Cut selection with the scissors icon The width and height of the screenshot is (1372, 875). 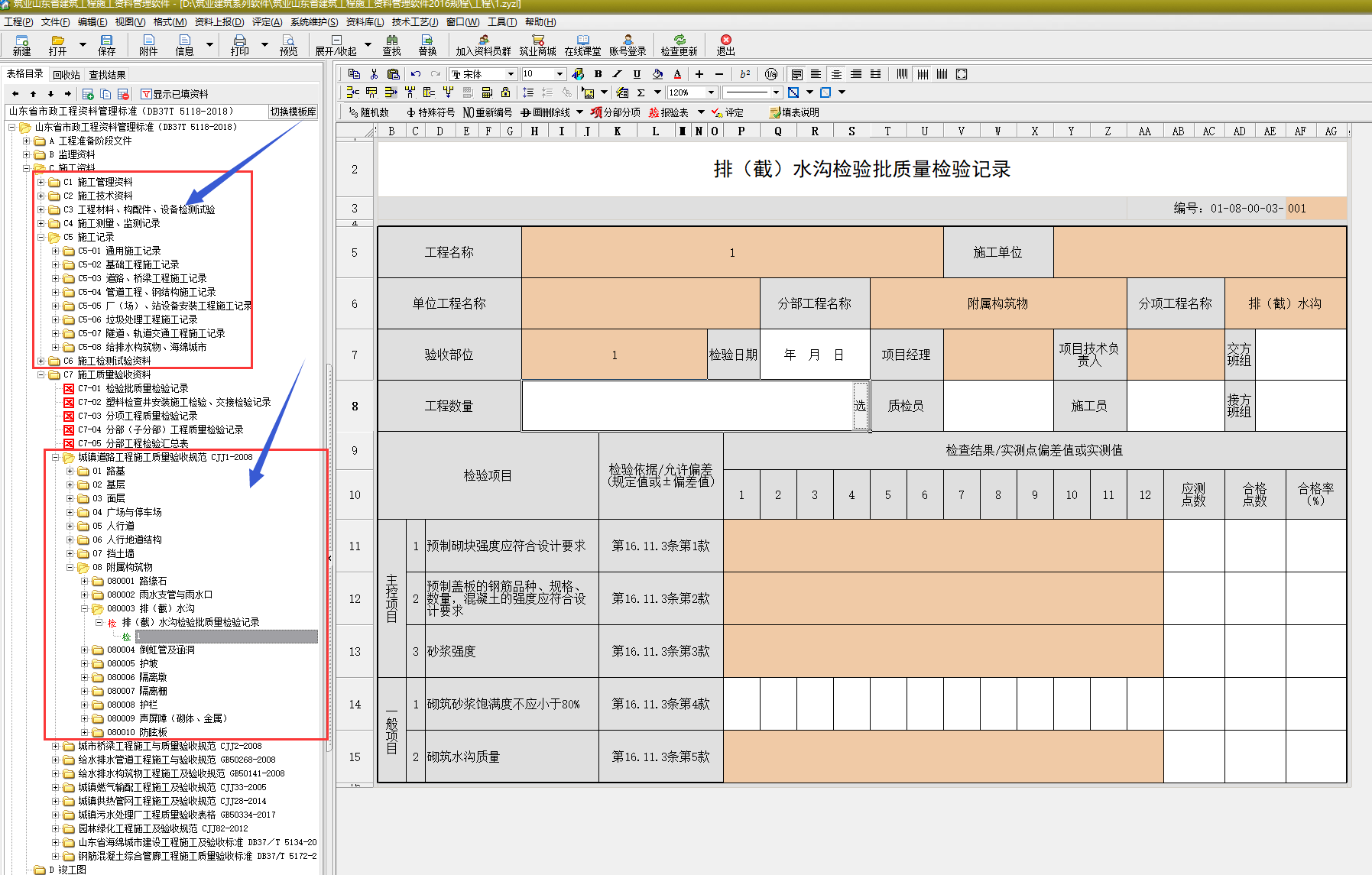pos(374,74)
